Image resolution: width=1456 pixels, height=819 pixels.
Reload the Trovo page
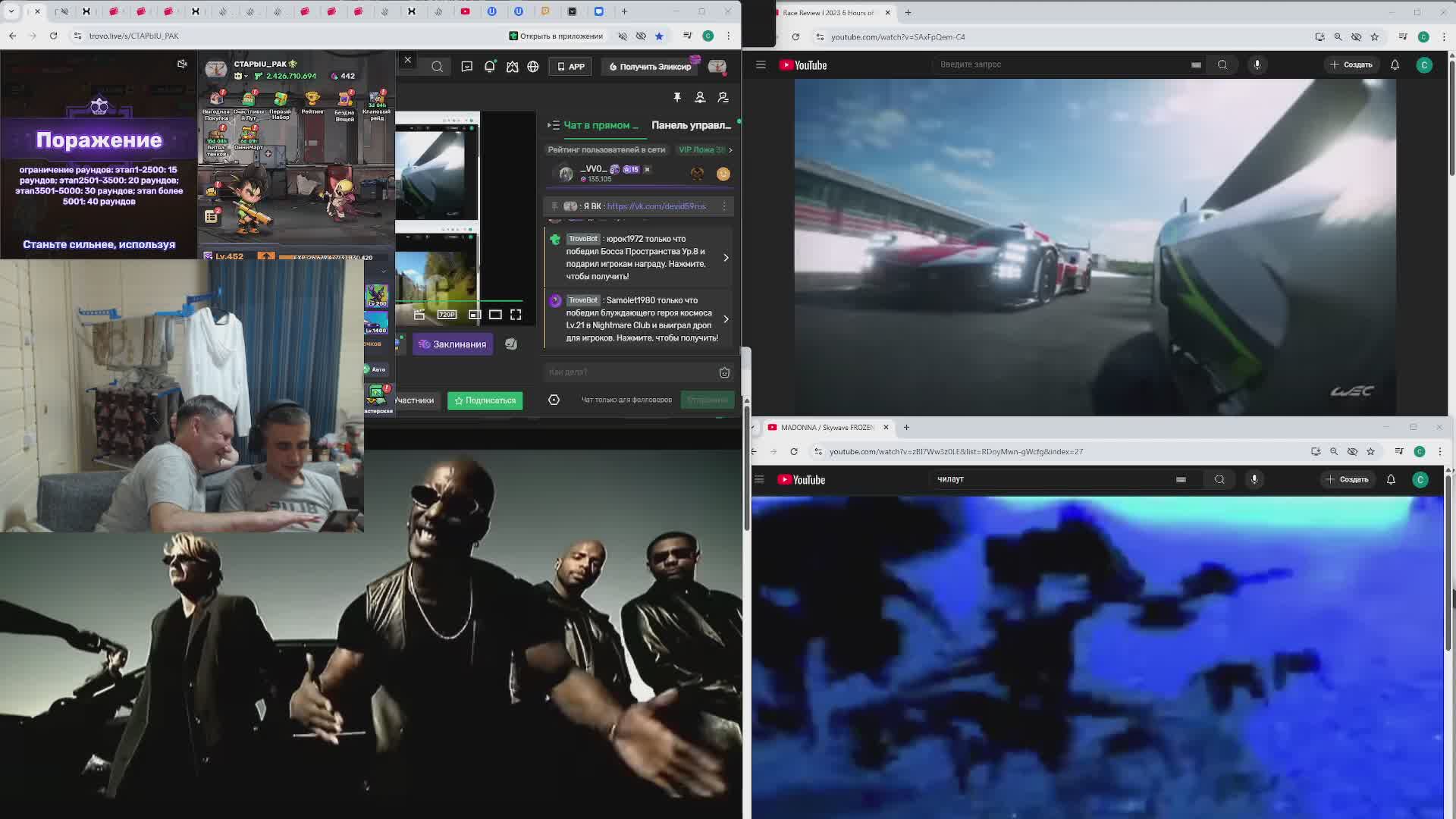(x=53, y=36)
